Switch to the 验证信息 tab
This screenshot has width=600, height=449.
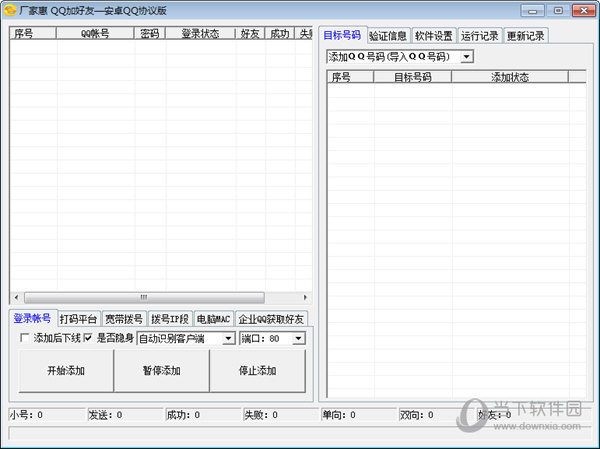click(x=387, y=36)
